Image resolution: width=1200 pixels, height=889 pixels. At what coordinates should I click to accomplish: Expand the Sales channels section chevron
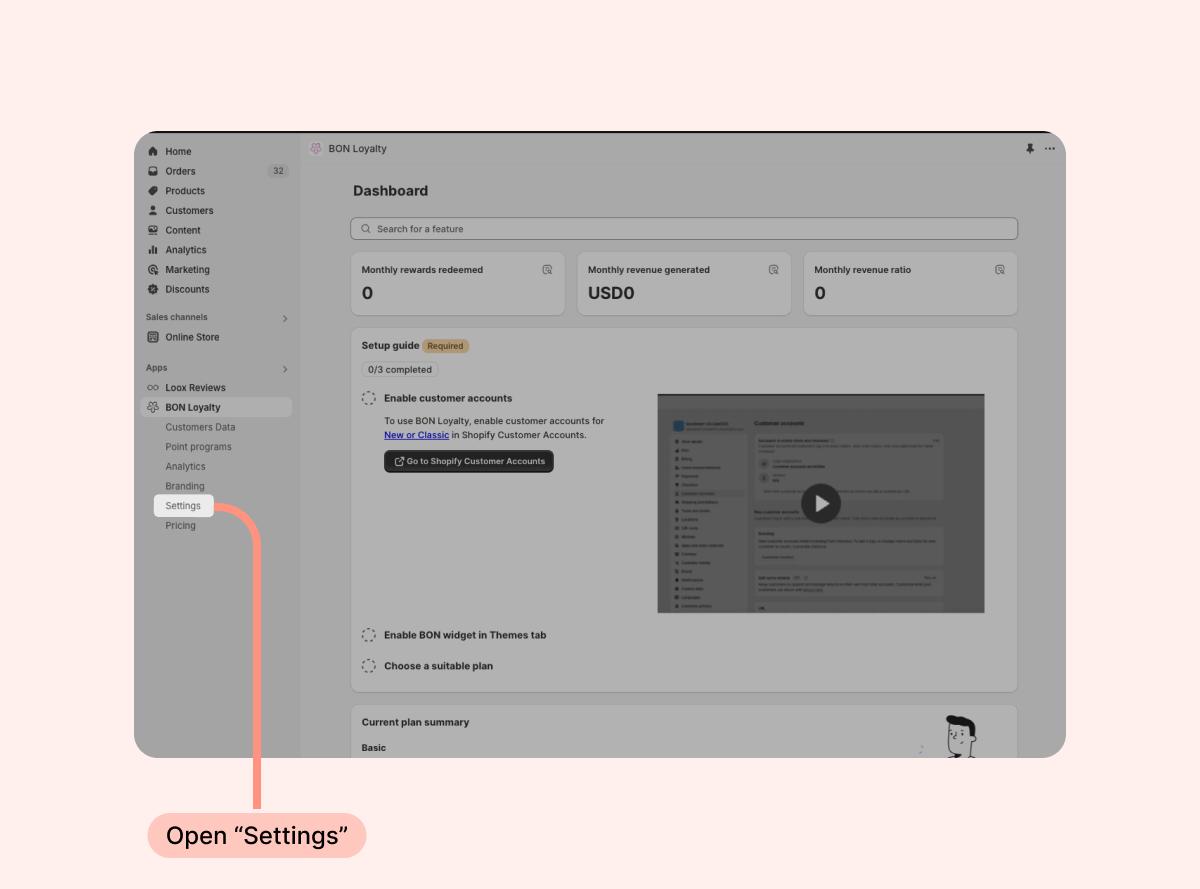pos(285,318)
